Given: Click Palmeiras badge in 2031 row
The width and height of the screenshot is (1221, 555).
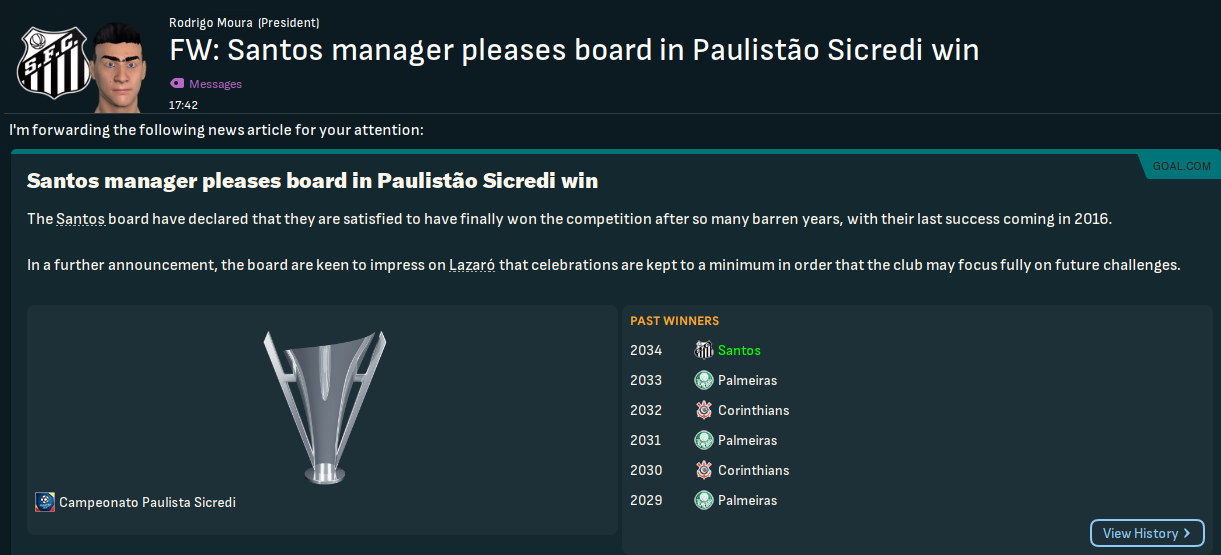Looking at the screenshot, I should (704, 440).
